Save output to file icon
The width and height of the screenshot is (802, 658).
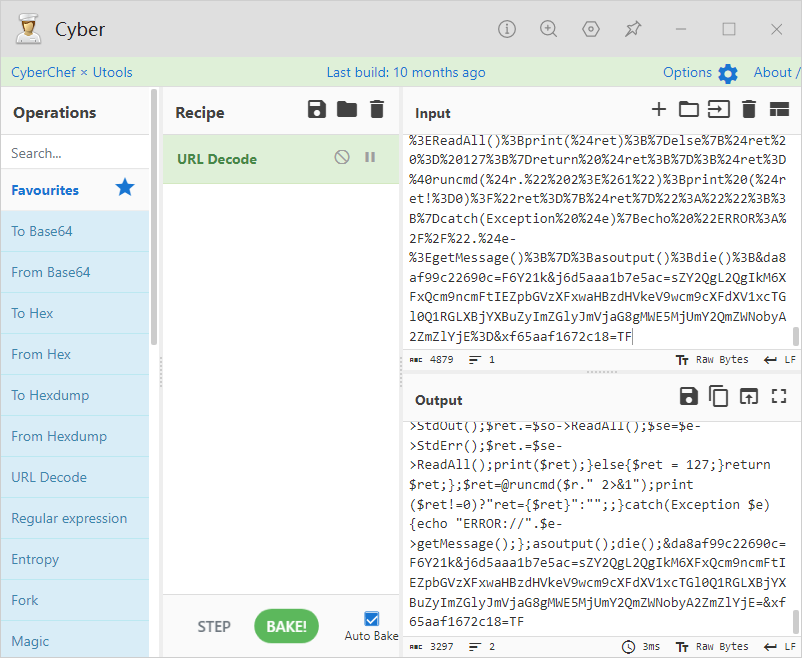click(688, 396)
